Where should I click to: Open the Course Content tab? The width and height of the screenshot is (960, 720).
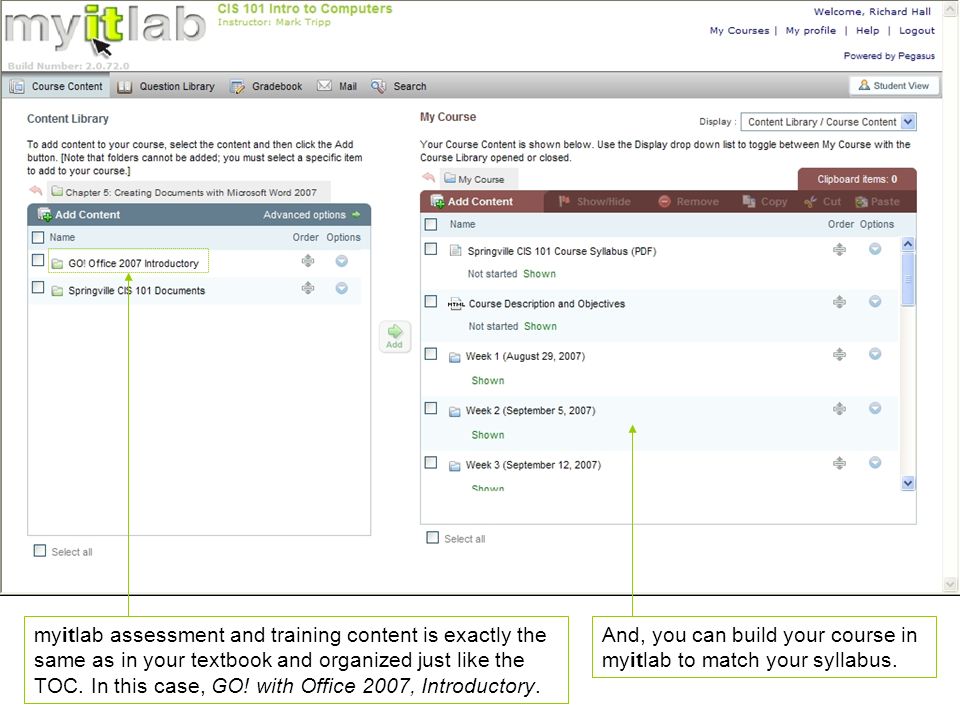56,86
